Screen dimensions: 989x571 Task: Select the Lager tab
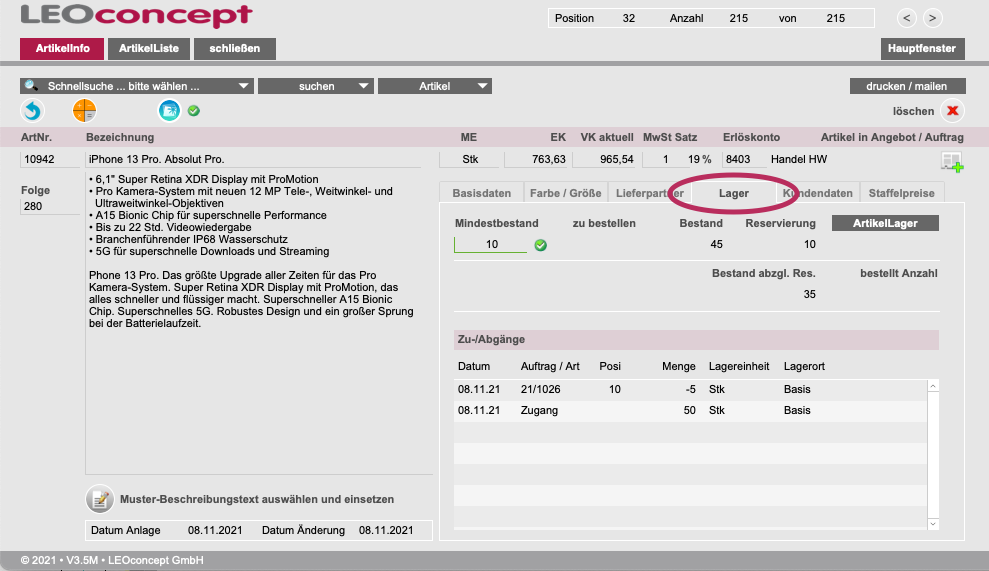click(734, 193)
